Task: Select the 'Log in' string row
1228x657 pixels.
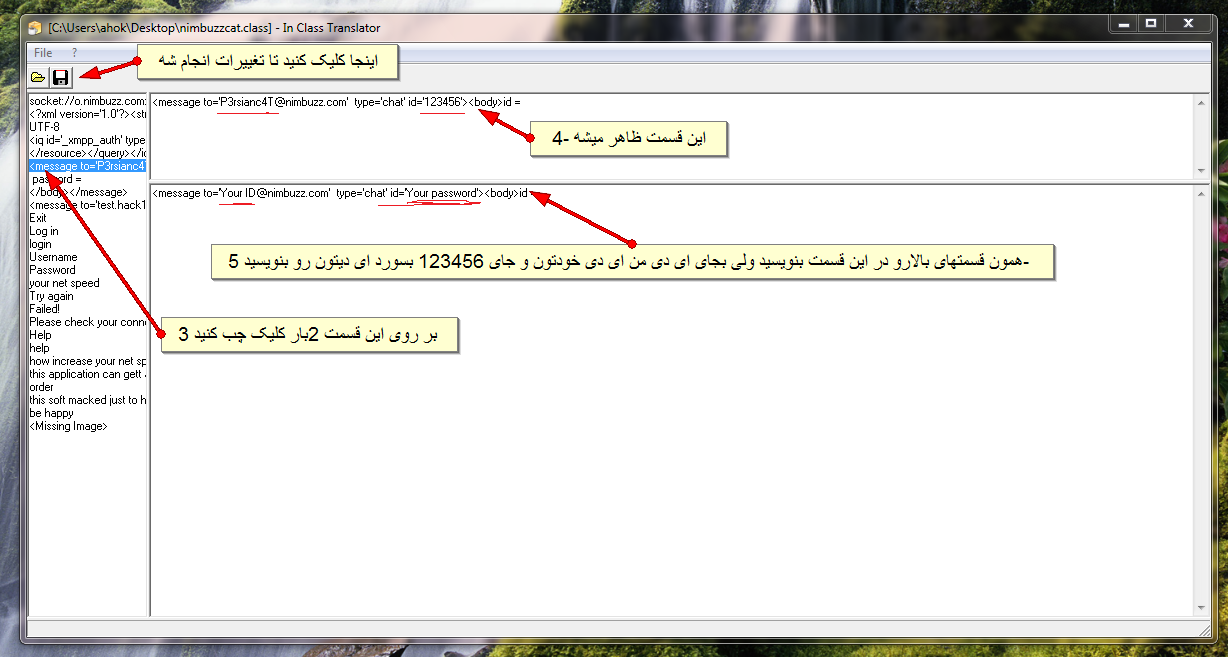Action: tap(88, 231)
